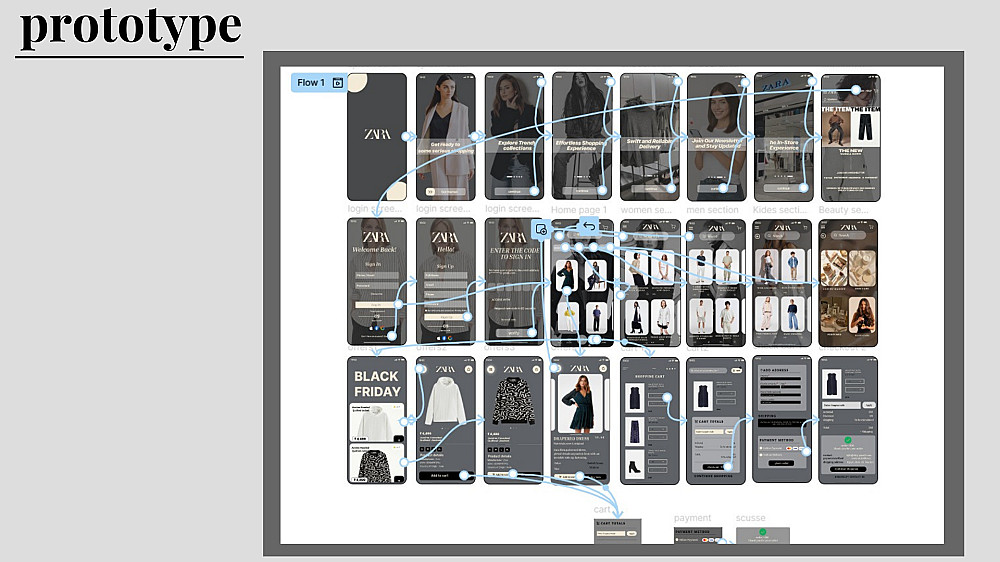Image resolution: width=1000 pixels, height=562 pixels.
Task: Open the 'Get ready to some serious shopping' frame
Action: [x=446, y=137]
